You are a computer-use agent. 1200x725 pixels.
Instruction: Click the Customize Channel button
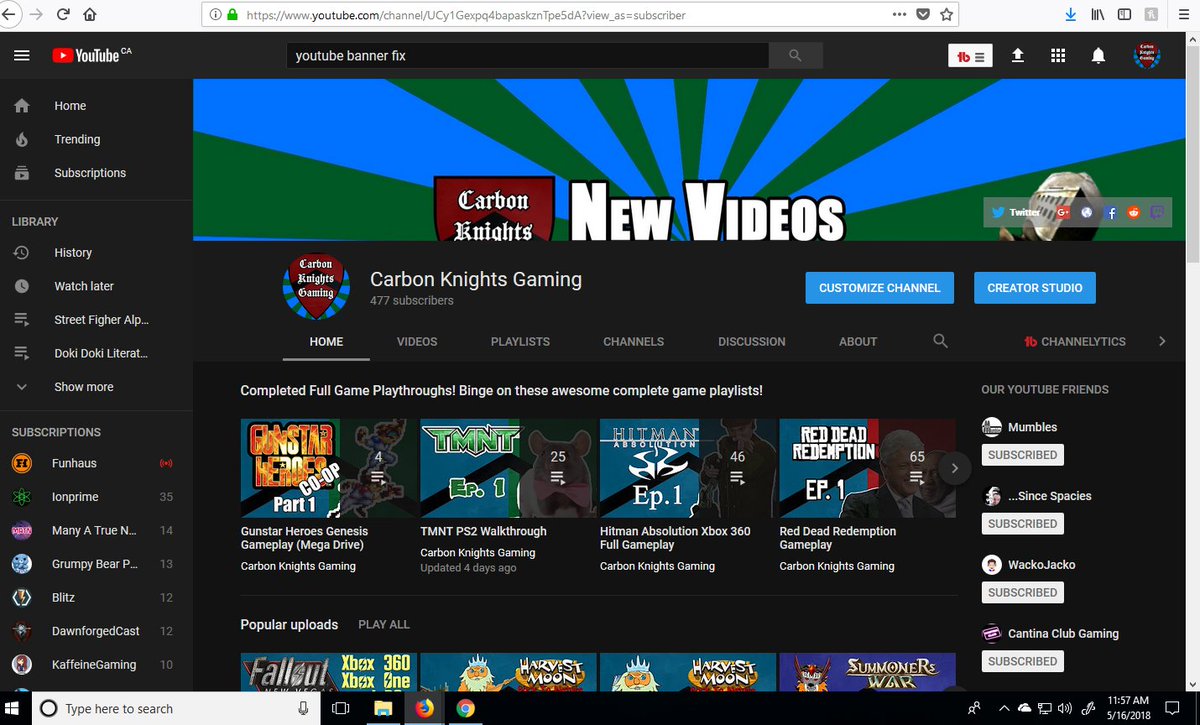coord(880,288)
